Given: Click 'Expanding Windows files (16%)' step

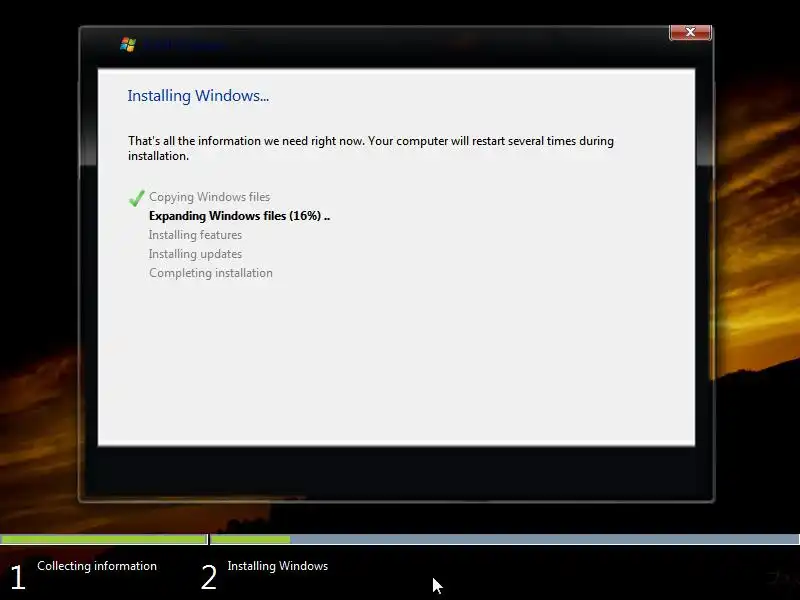Looking at the screenshot, I should [239, 216].
